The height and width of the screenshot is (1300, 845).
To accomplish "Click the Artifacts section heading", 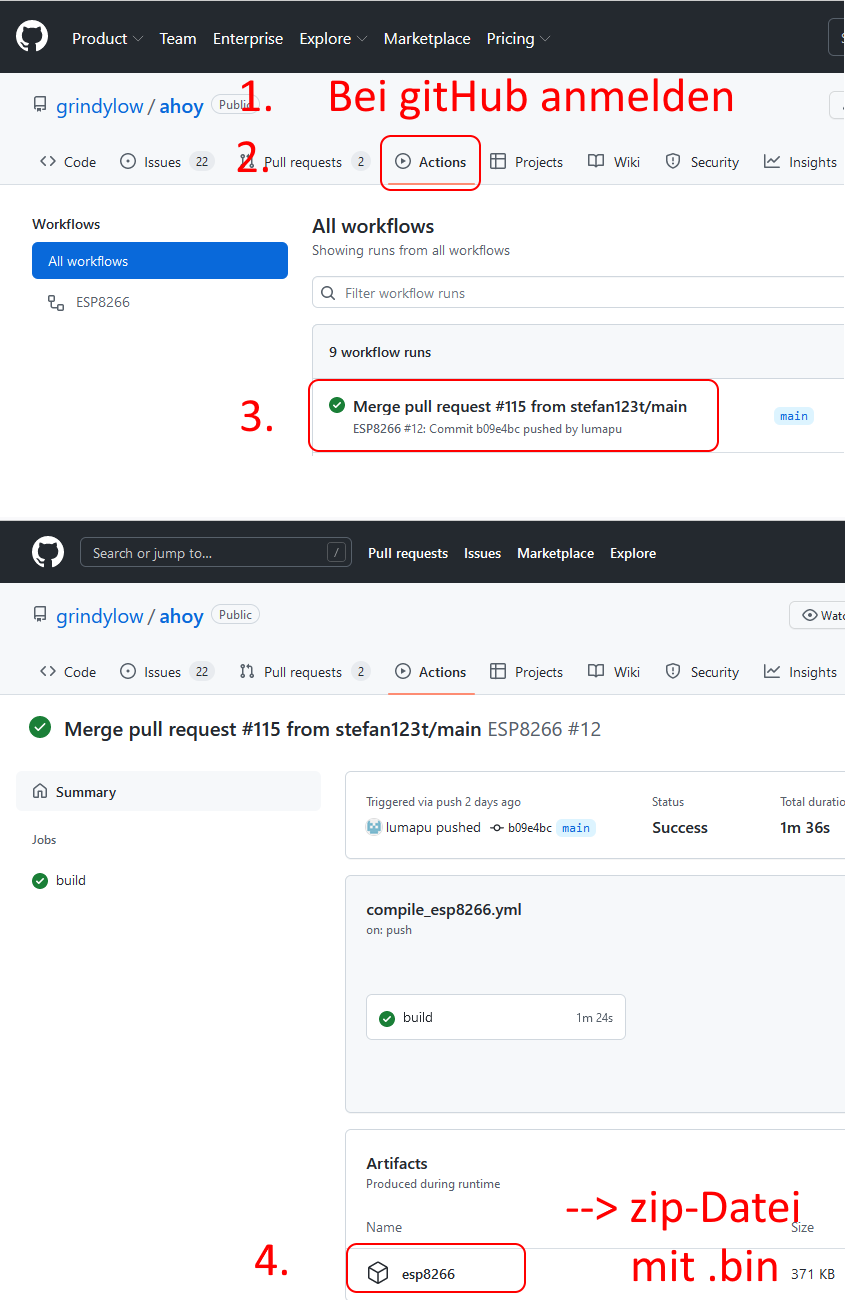I will click(x=397, y=1163).
